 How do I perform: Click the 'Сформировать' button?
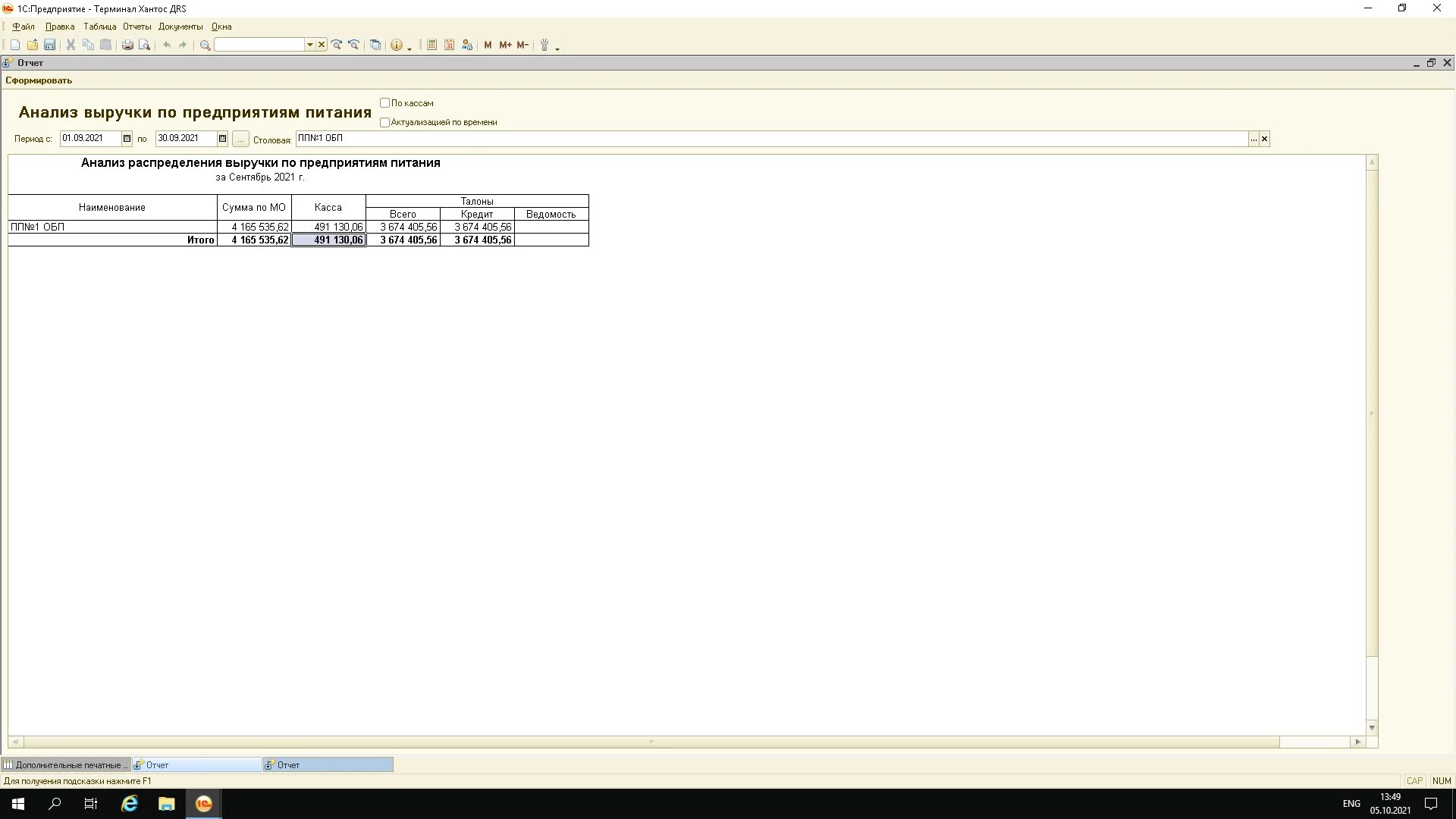pyautogui.click(x=39, y=80)
